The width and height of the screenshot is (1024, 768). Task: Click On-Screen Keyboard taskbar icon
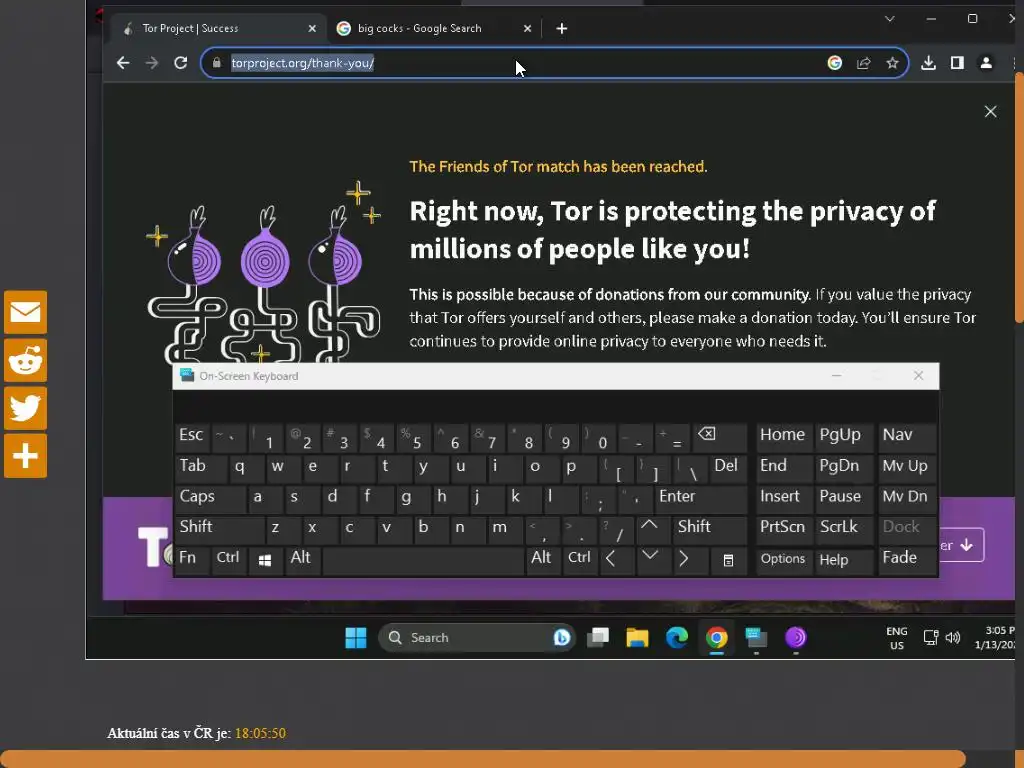pos(756,637)
